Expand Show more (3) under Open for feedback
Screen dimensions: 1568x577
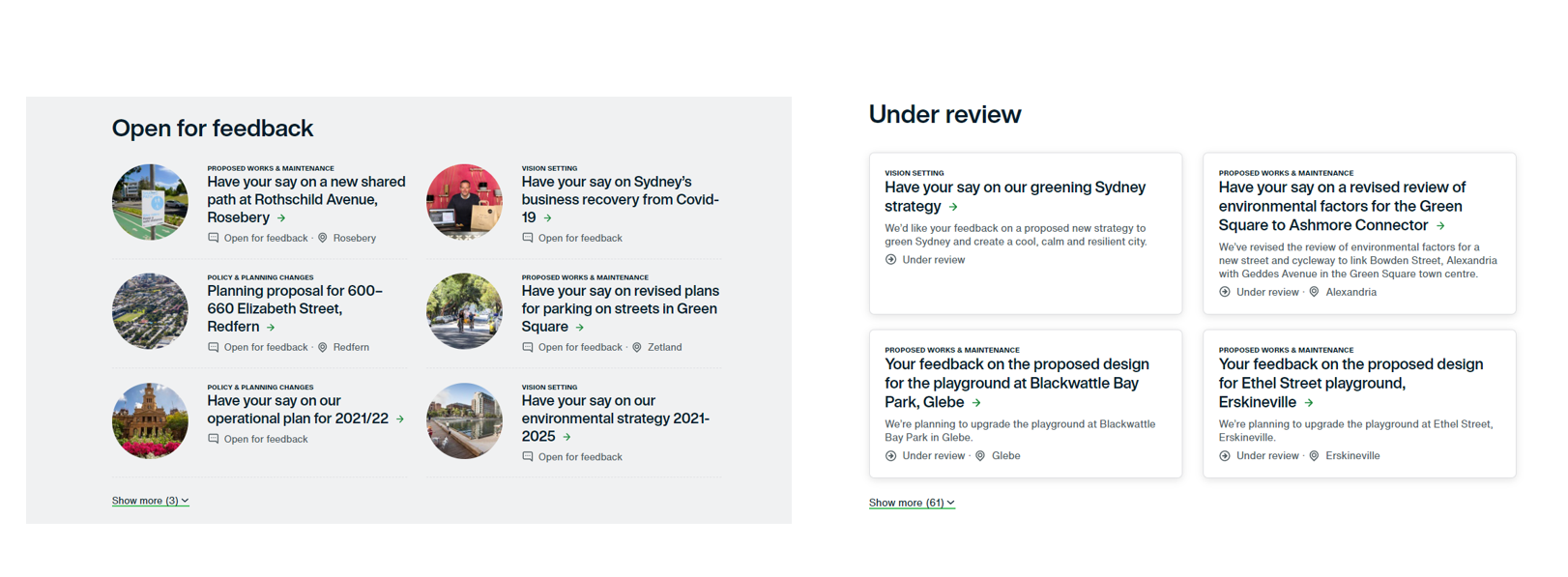[150, 501]
